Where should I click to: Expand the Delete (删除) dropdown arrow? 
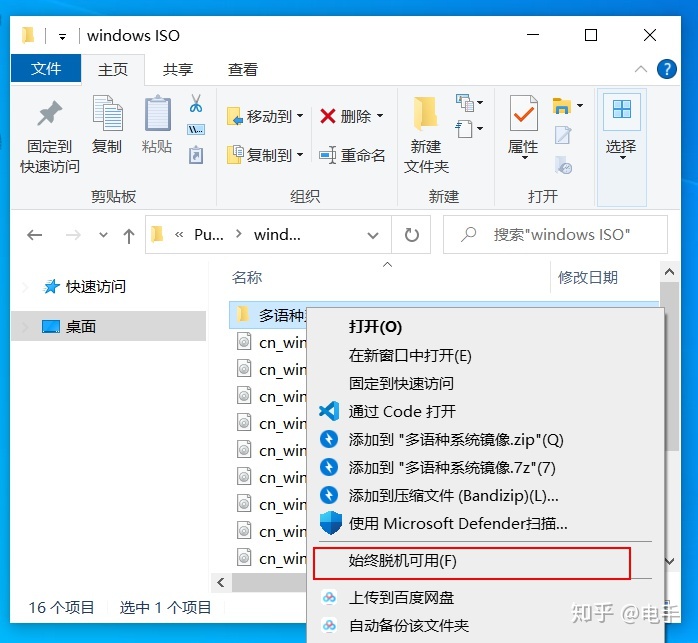pos(380,116)
